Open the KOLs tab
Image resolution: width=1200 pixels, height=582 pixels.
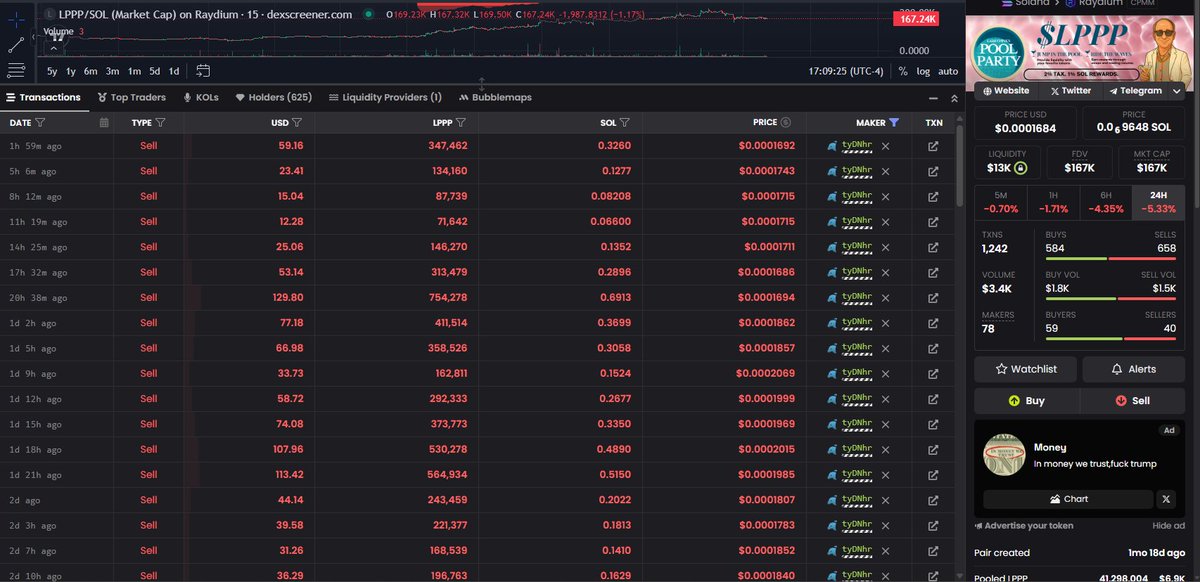point(201,98)
